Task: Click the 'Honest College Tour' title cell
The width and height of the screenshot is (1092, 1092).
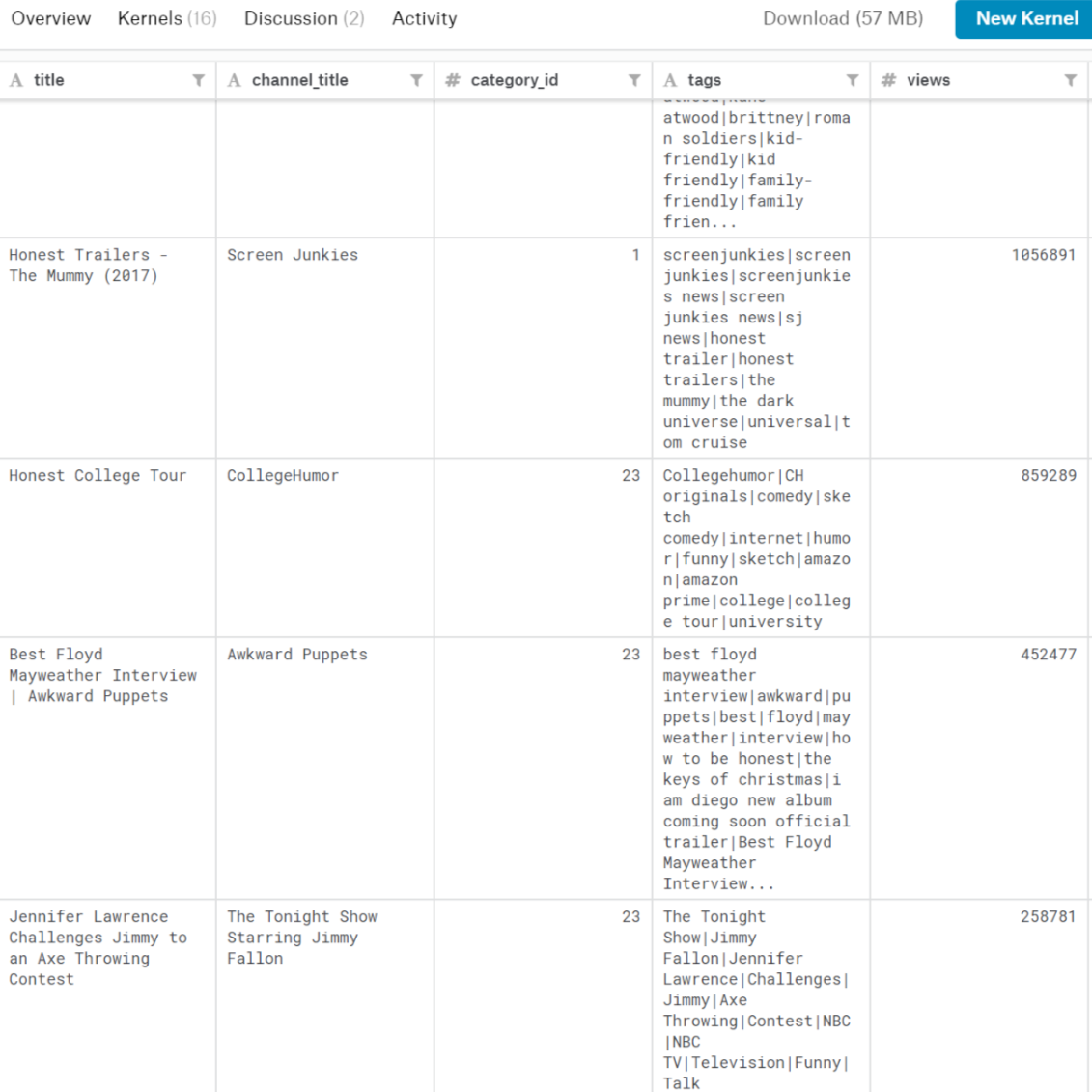Action: click(x=108, y=548)
